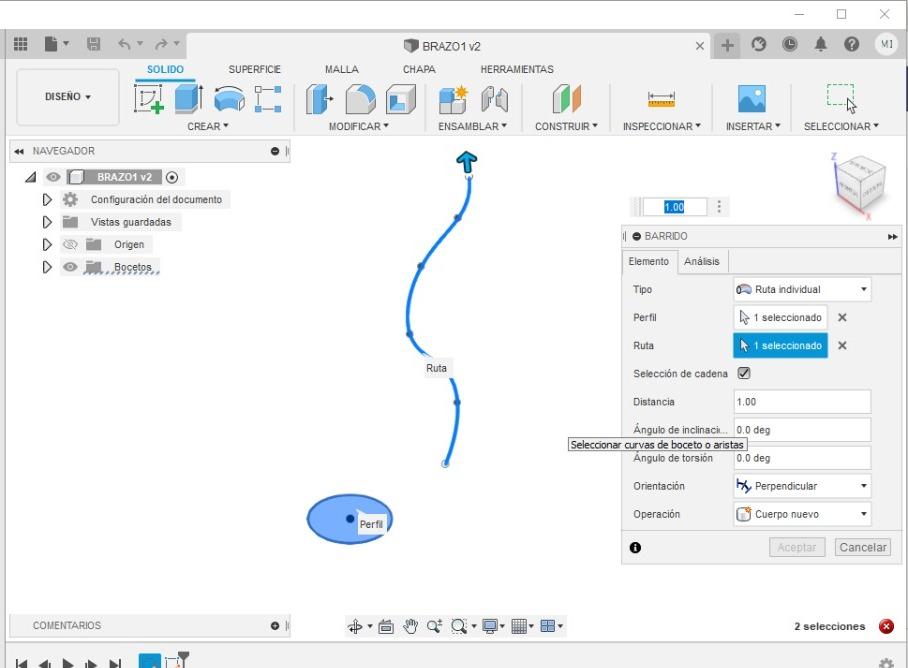Expand the Origen node
Screen dimensions: 908x668
coord(47,245)
